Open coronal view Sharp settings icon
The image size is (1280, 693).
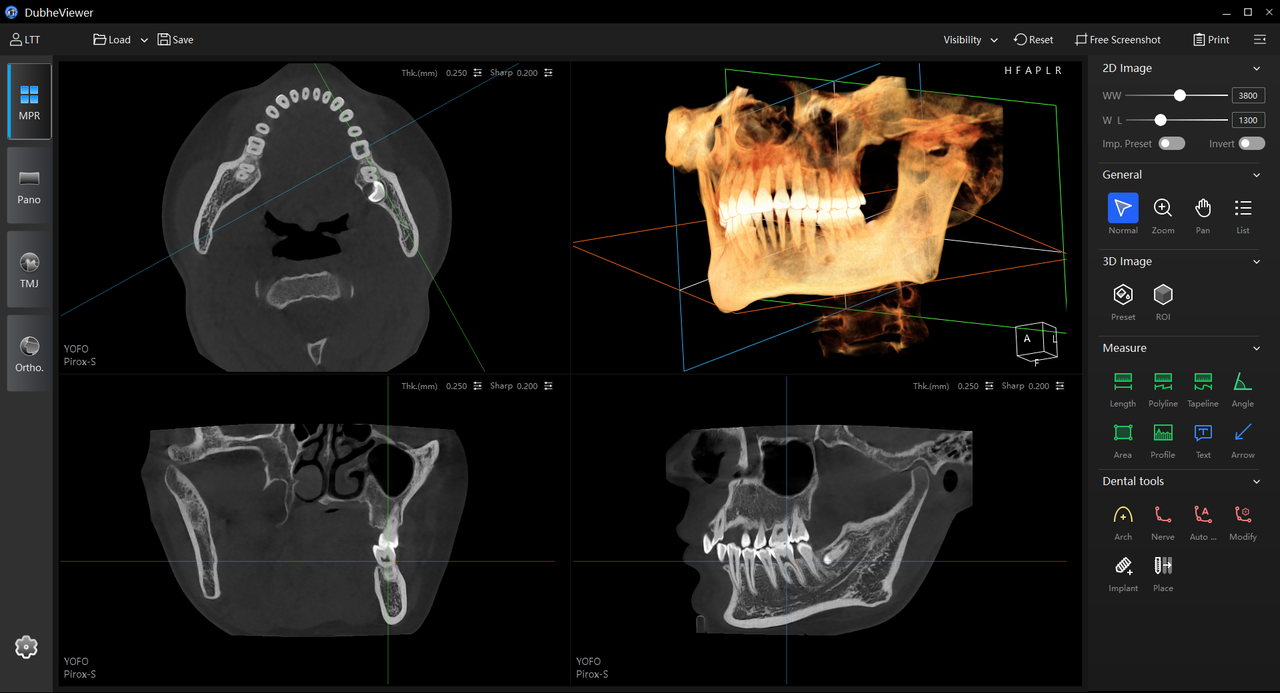click(548, 386)
